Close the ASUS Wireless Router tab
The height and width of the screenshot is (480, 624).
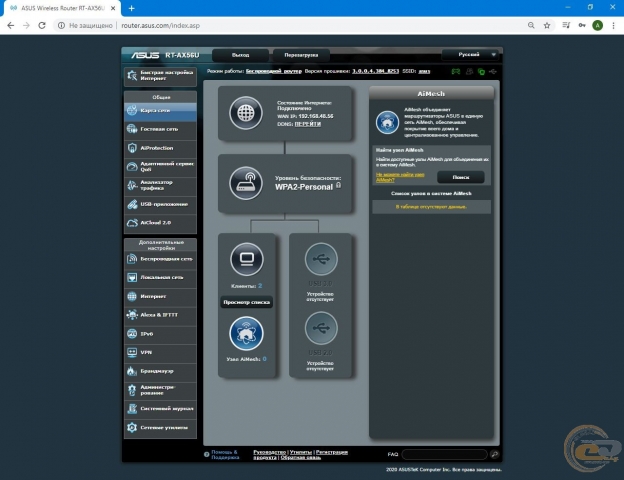(x=113, y=8)
